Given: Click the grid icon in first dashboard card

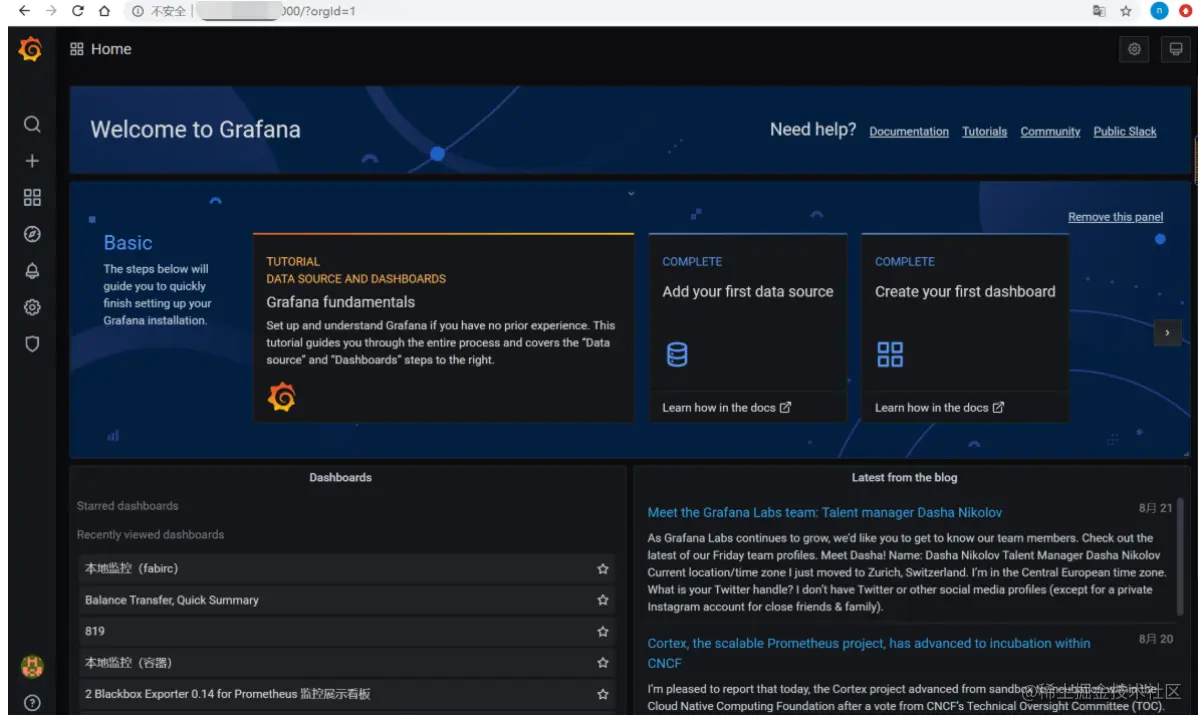Looking at the screenshot, I should (890, 354).
